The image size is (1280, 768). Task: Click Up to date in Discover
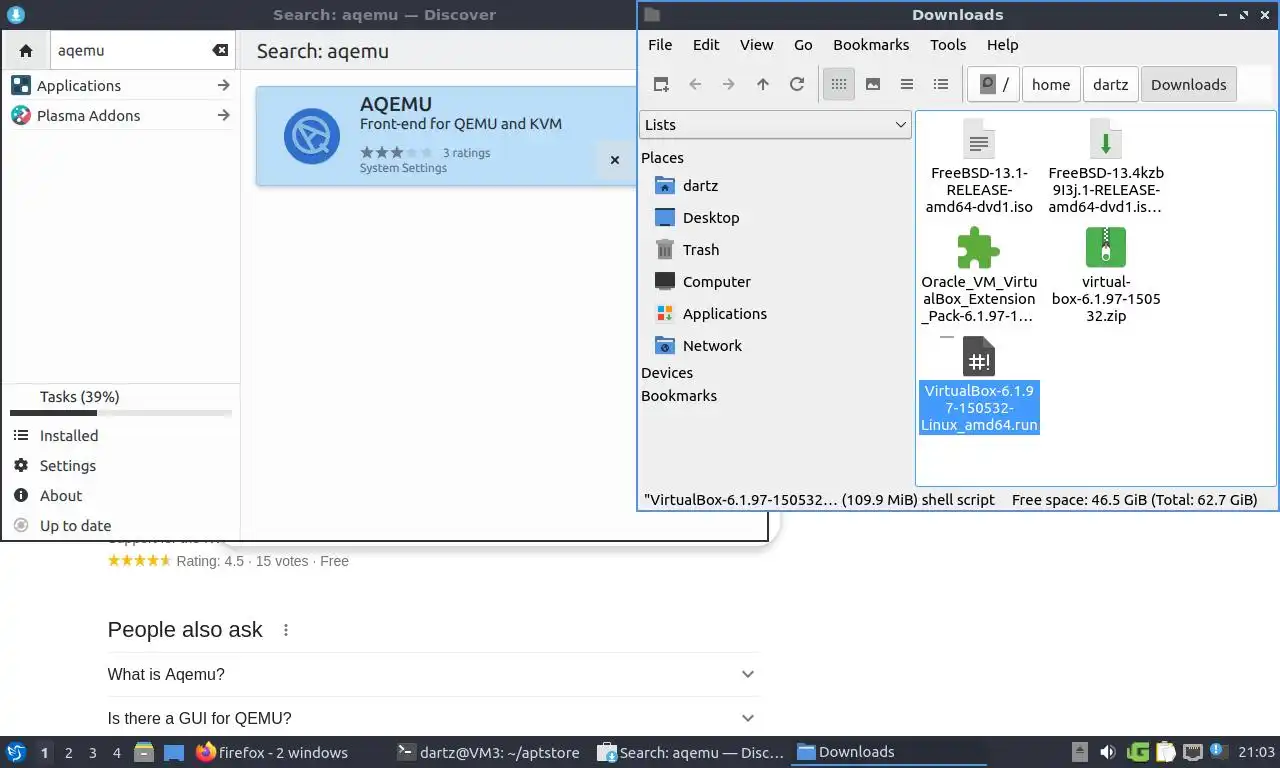point(120,526)
